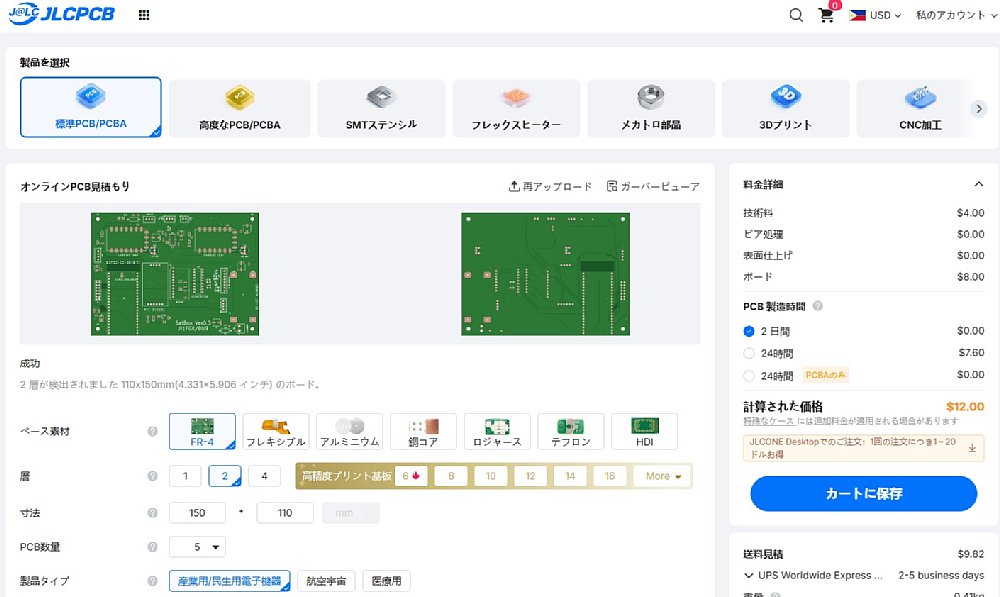Screen dimensions: 1000x597
Task: Click help icon beside PCB製造時間
Action: pos(817,306)
